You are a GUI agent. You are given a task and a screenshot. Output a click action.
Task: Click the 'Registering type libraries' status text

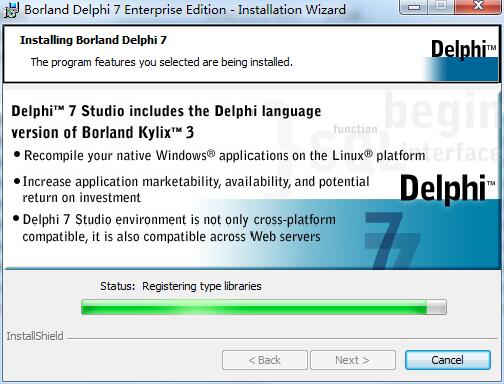(x=202, y=286)
